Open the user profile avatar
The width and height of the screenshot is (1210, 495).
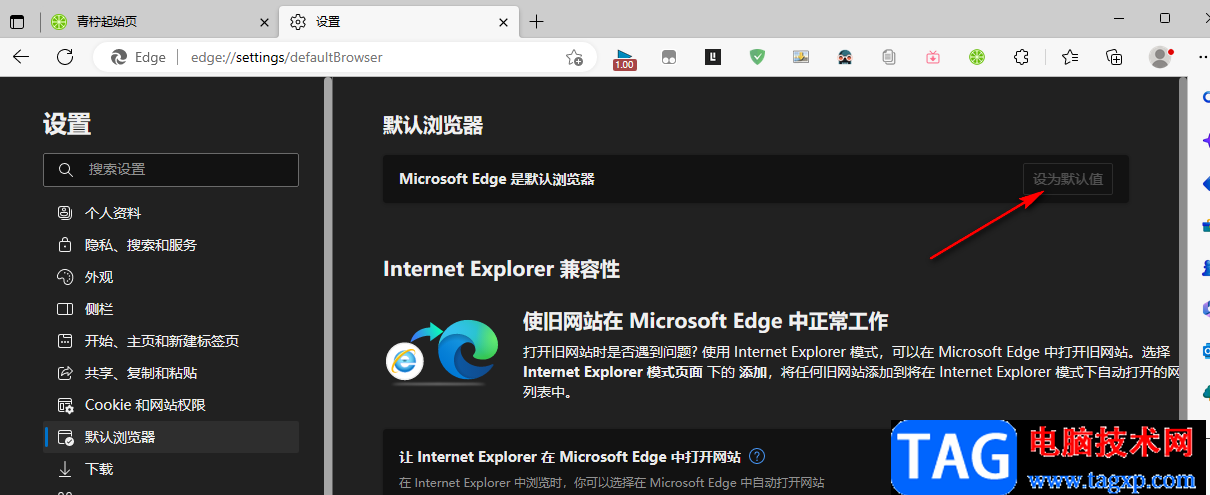pyautogui.click(x=1160, y=57)
